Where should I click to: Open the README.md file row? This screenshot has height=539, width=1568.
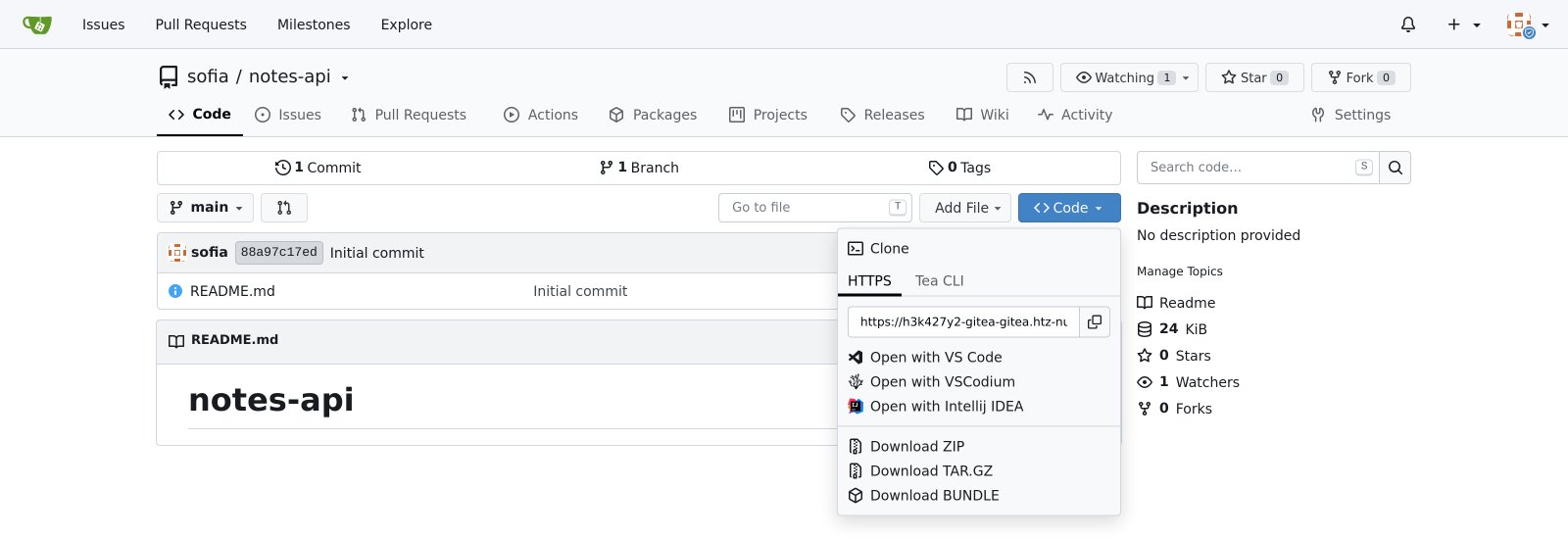[x=232, y=291]
